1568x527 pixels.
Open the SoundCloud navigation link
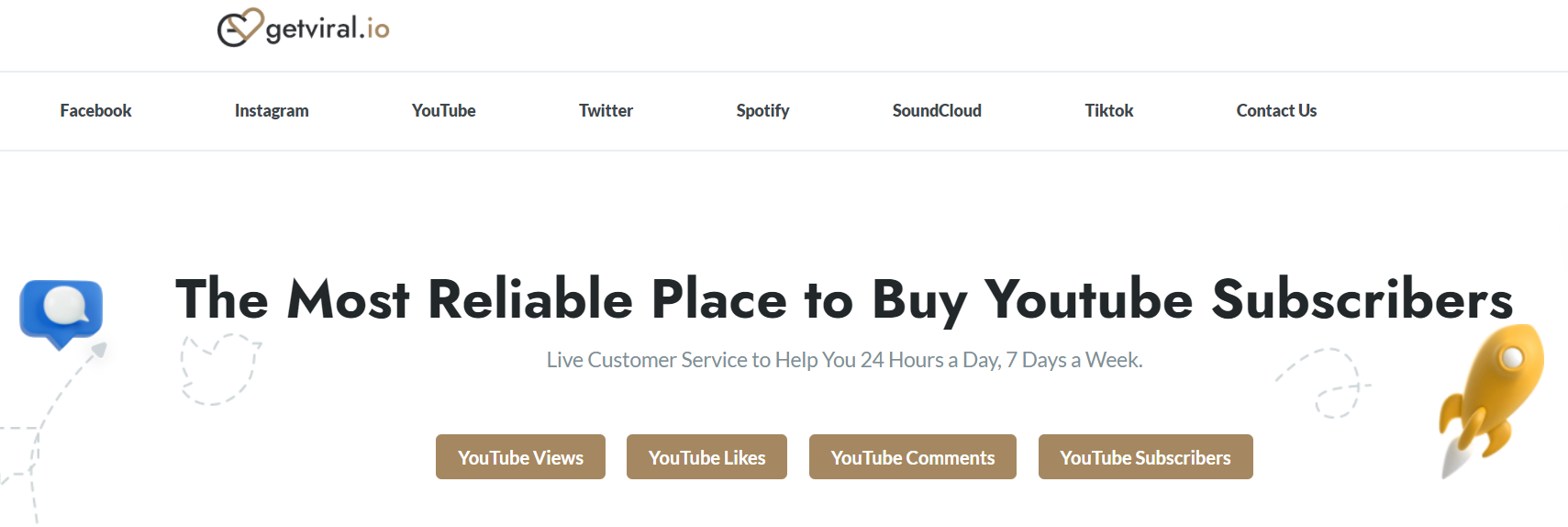(937, 110)
